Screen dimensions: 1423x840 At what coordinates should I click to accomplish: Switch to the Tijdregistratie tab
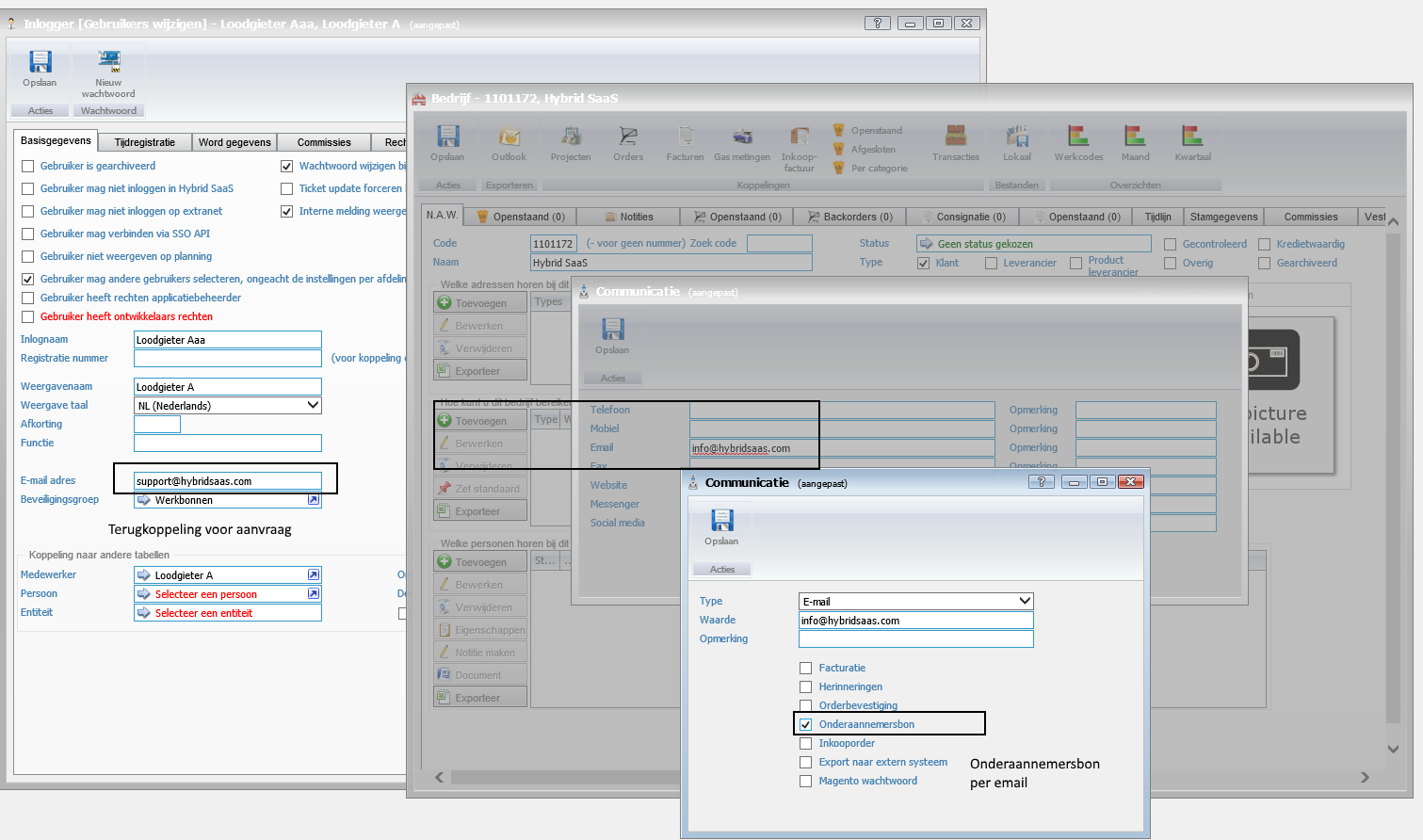point(144,142)
